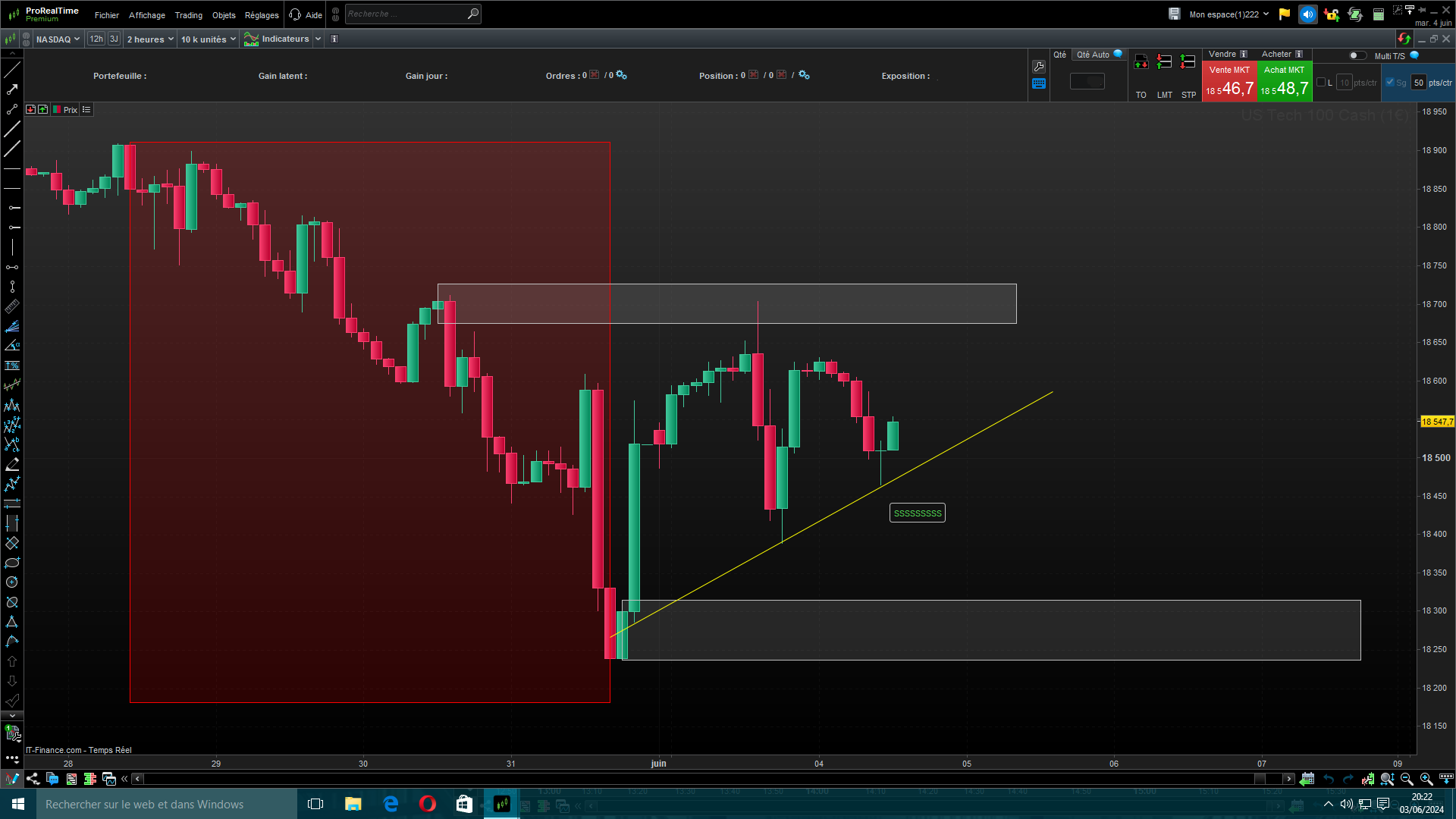Uncheck the Sg stop checkbox

1390,83
